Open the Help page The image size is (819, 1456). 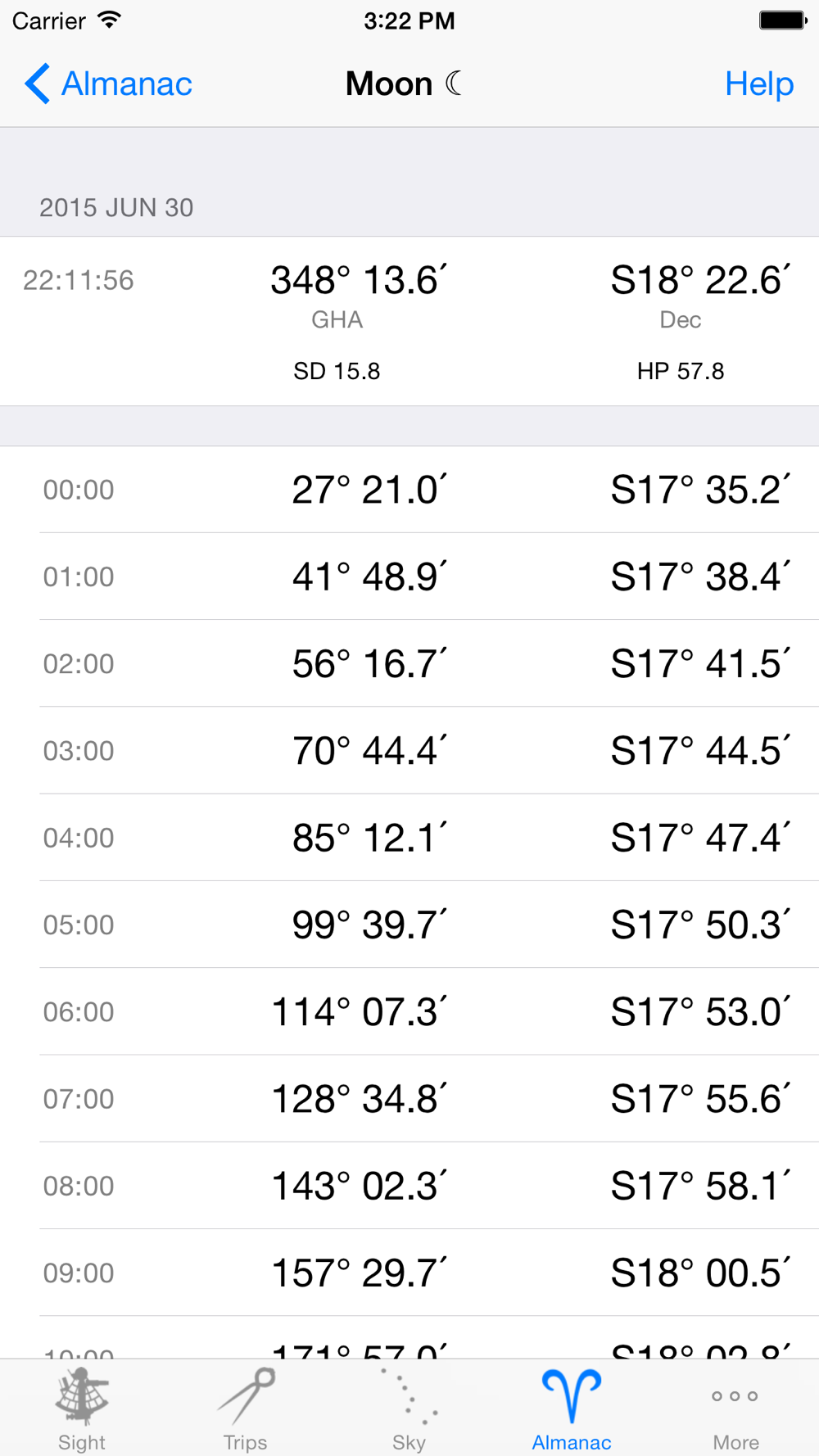click(759, 84)
